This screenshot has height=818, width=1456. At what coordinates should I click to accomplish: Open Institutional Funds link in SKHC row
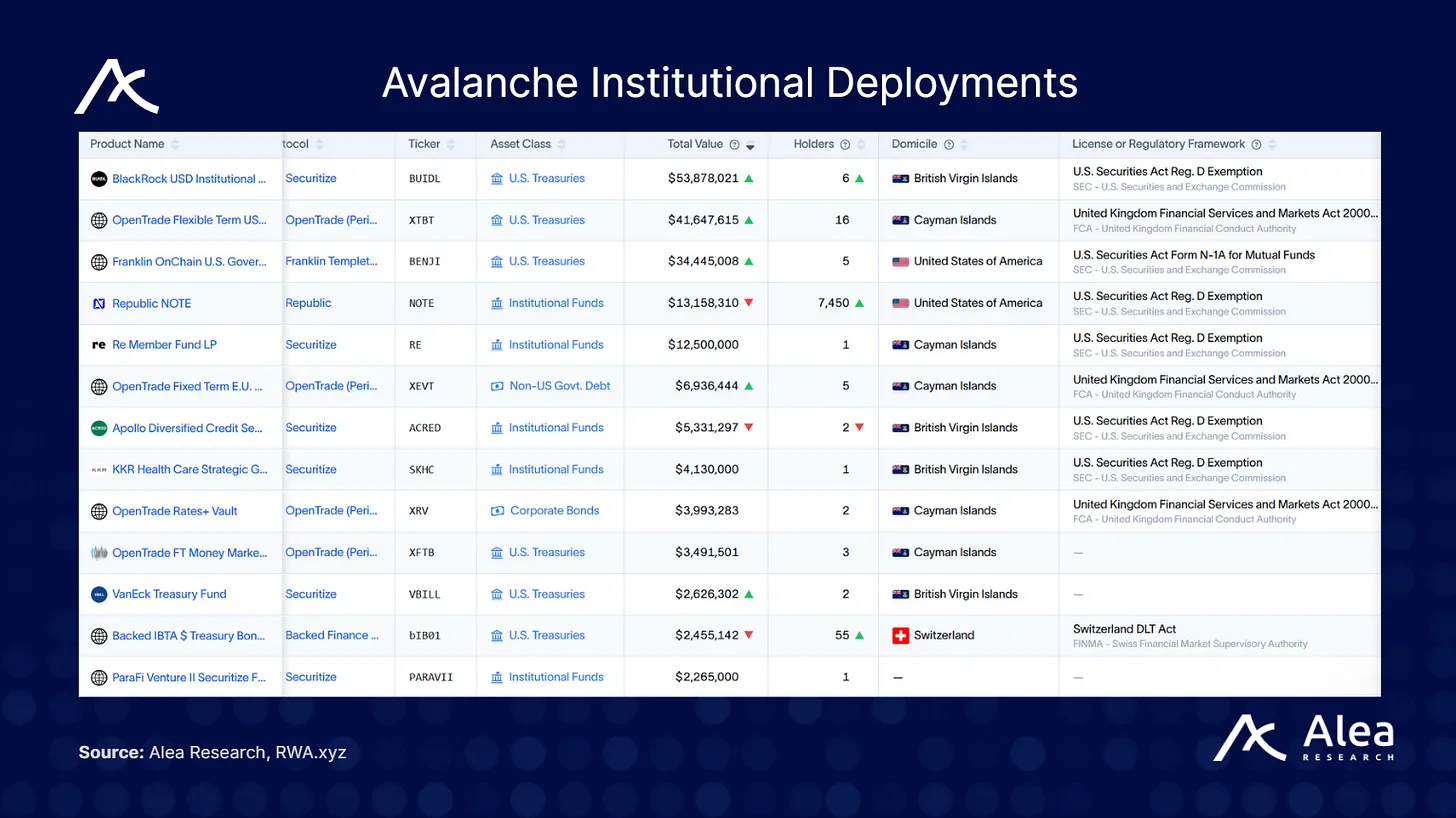[x=556, y=469]
